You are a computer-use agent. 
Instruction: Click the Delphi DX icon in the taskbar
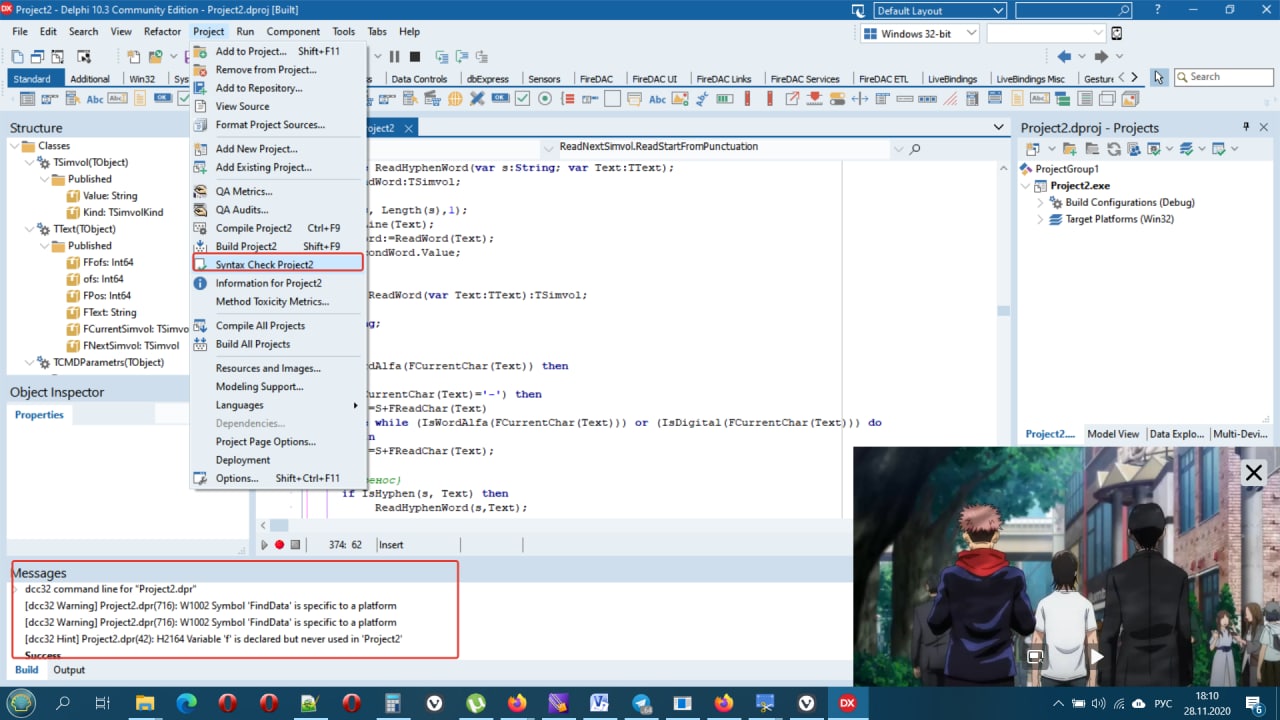[847, 703]
